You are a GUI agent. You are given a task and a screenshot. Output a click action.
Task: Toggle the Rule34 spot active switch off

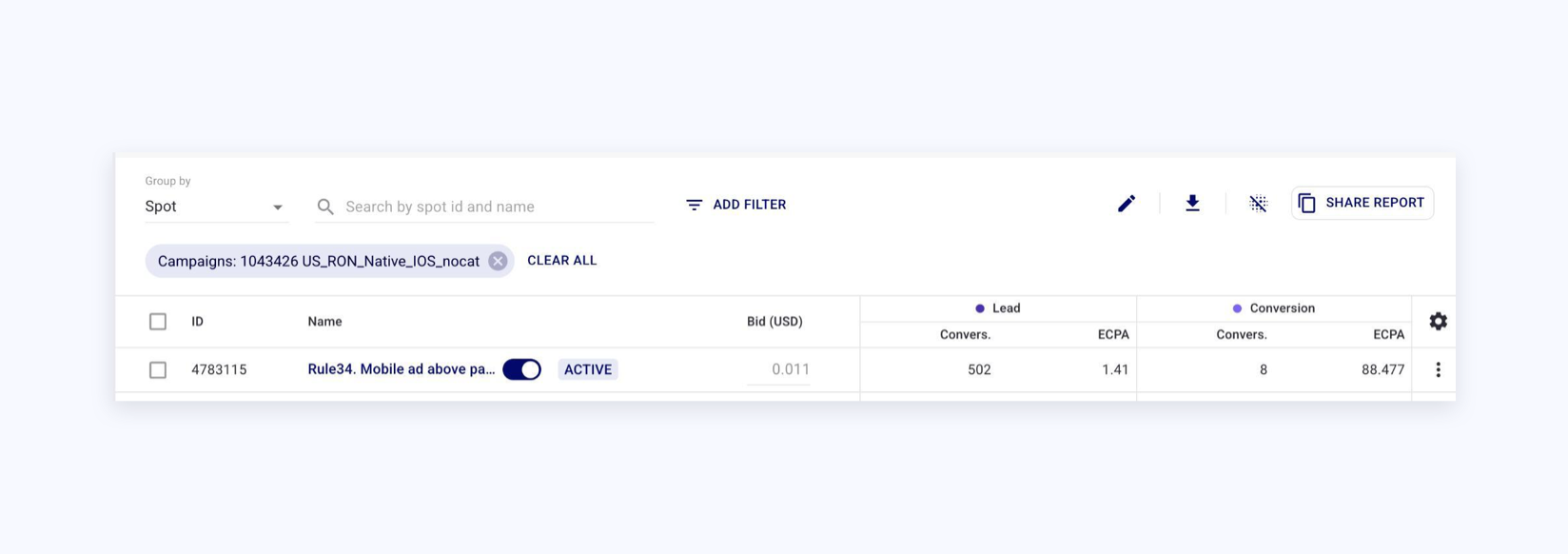point(521,369)
